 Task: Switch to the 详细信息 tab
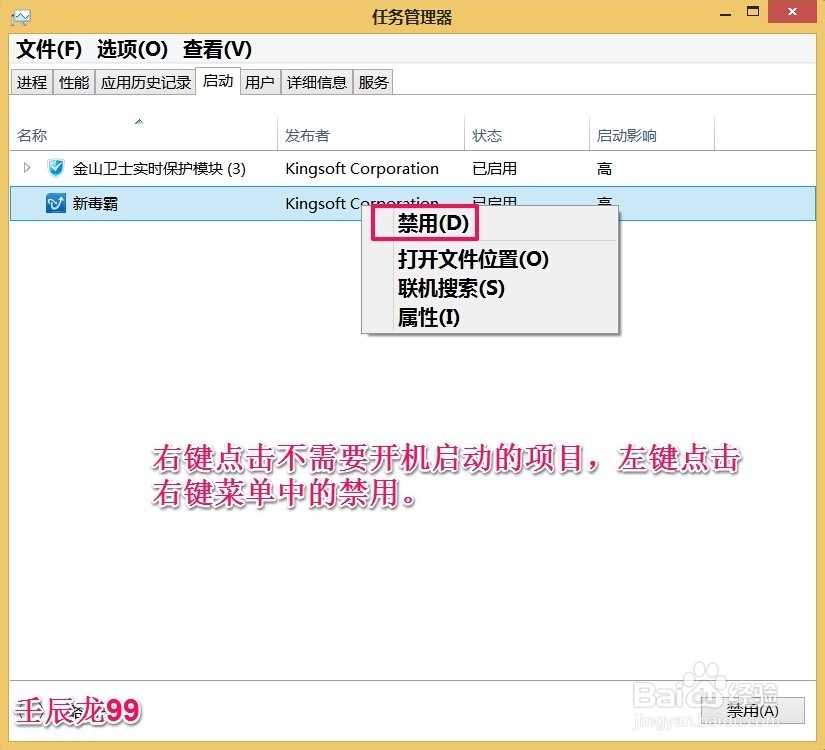316,82
